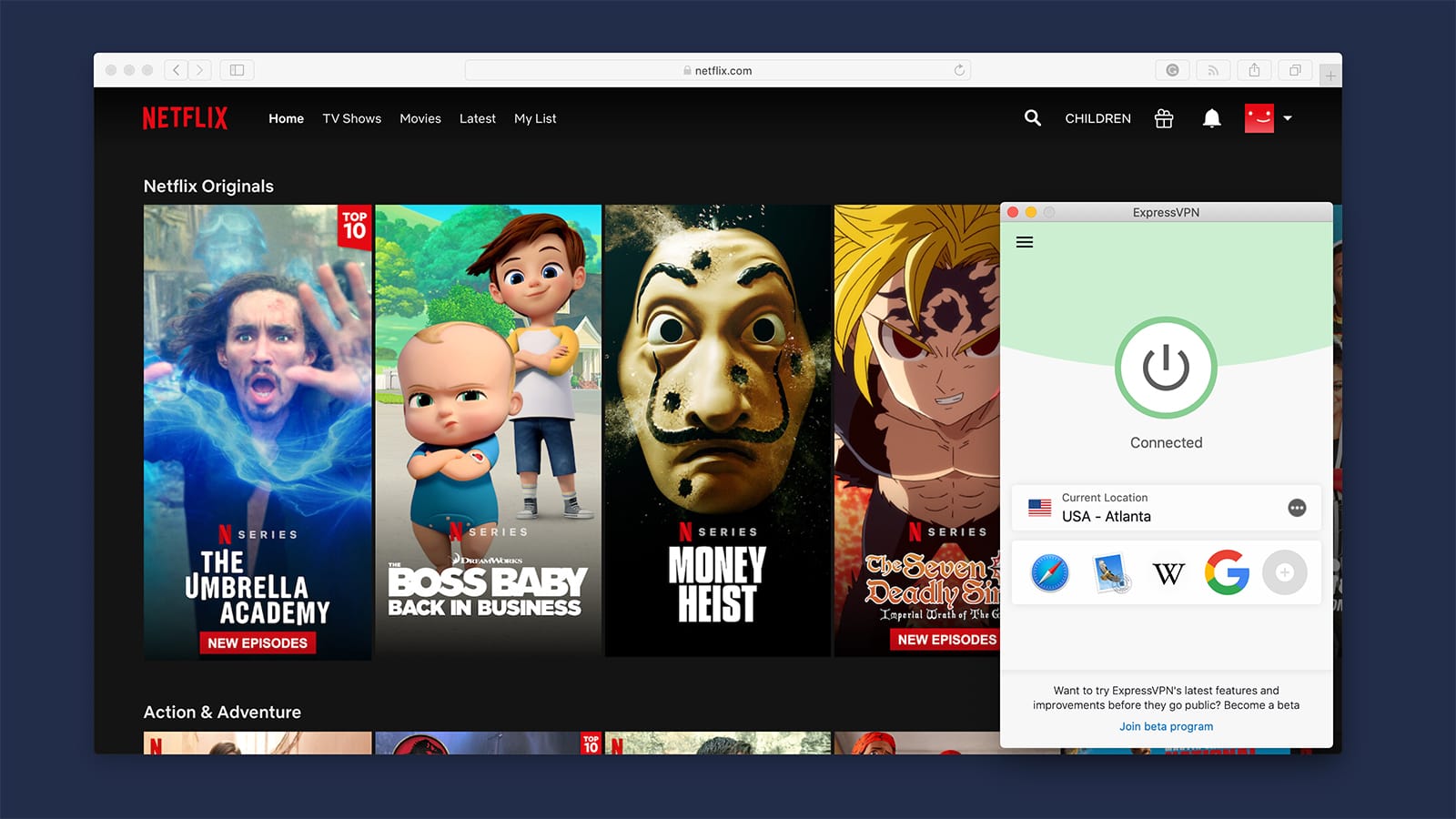Open TV Shows section
The height and width of the screenshot is (819, 1456).
[x=351, y=118]
